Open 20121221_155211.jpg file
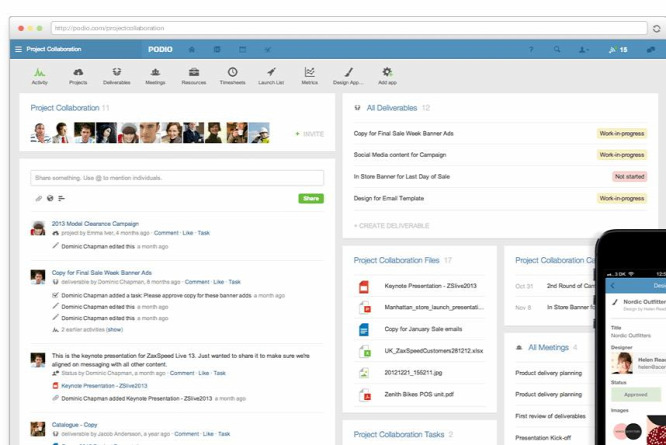Image resolution: width=666 pixels, height=445 pixels. (x=413, y=372)
